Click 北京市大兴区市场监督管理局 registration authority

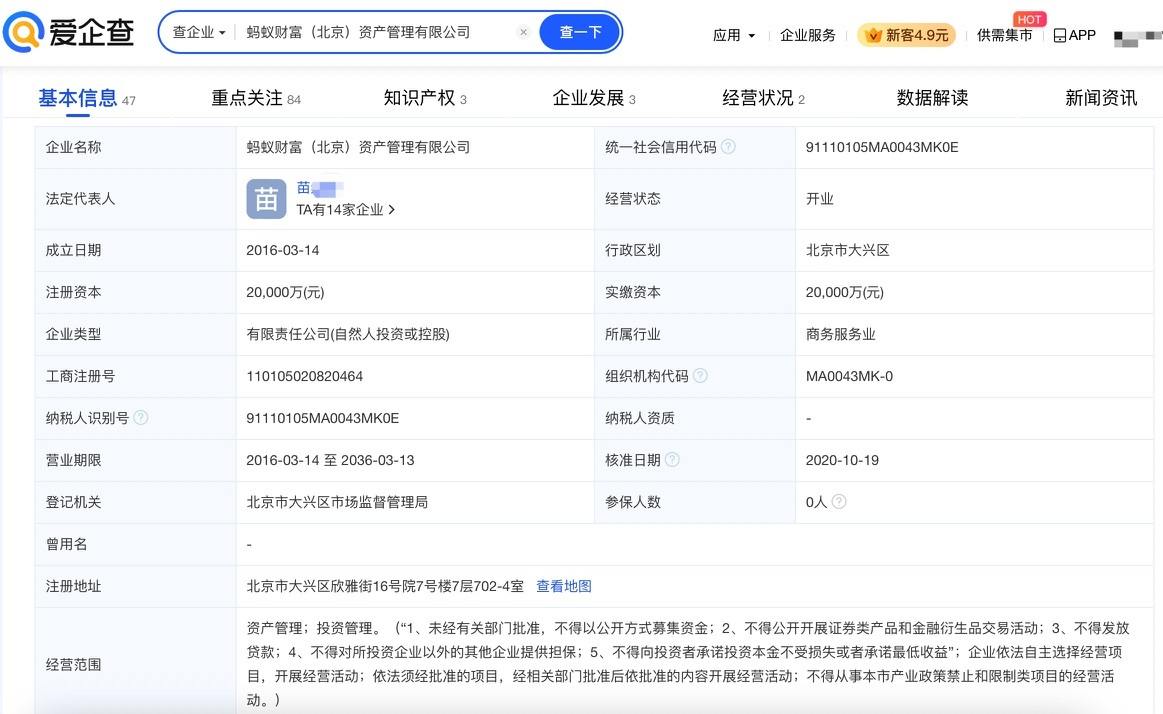pos(337,502)
